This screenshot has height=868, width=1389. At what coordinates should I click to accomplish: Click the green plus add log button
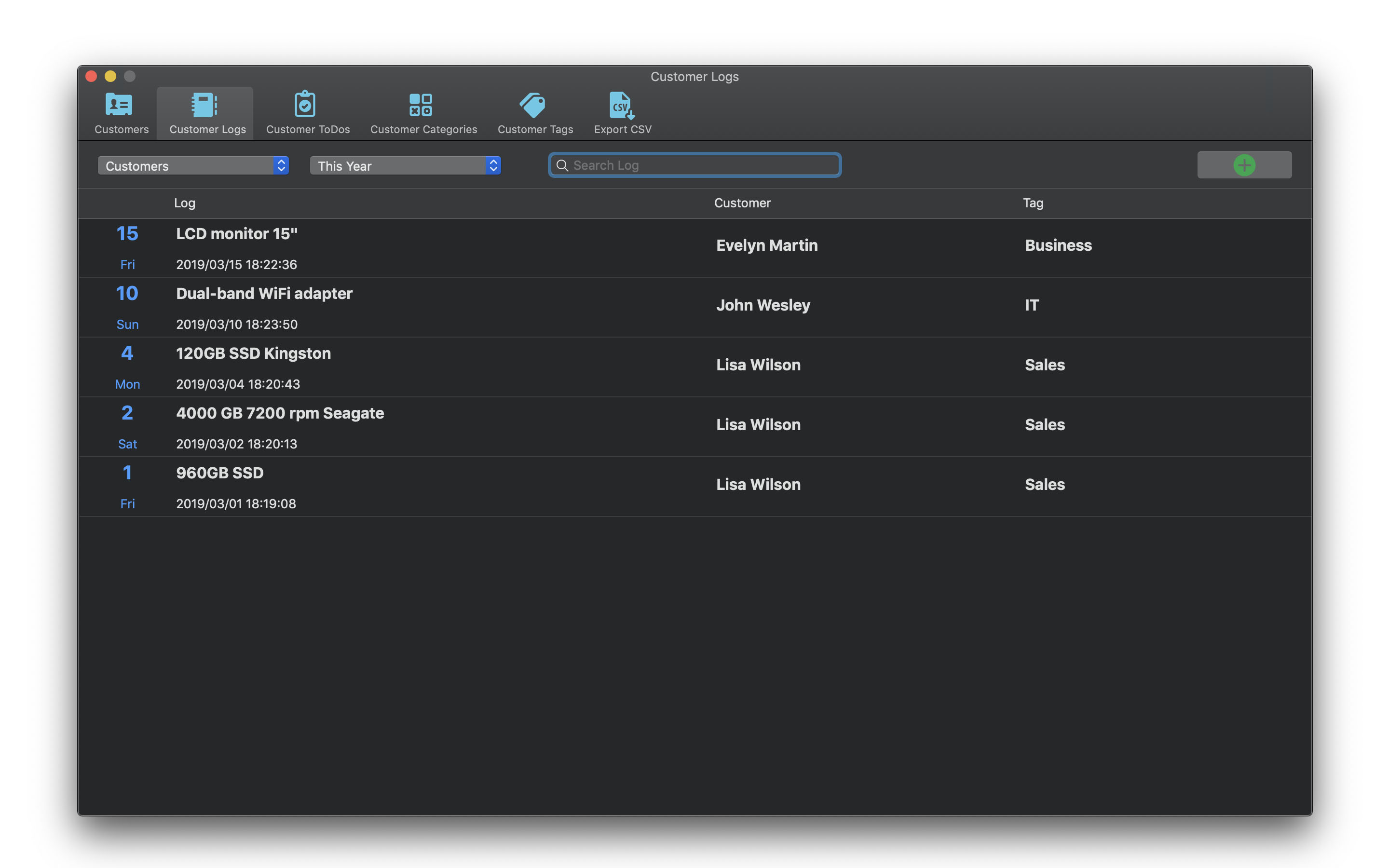point(1244,165)
